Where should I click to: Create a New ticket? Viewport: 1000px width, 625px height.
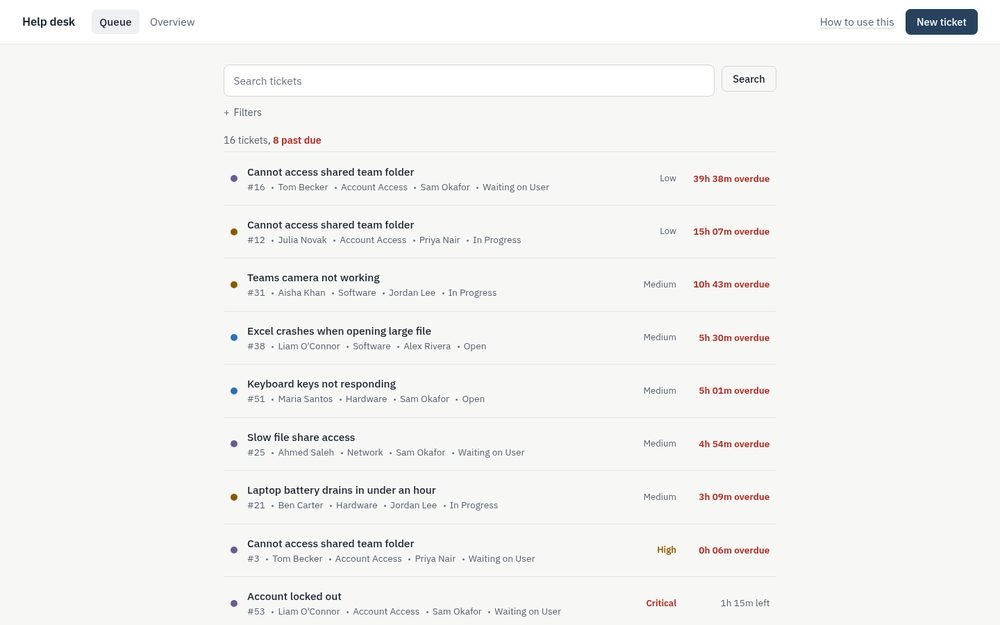941,22
